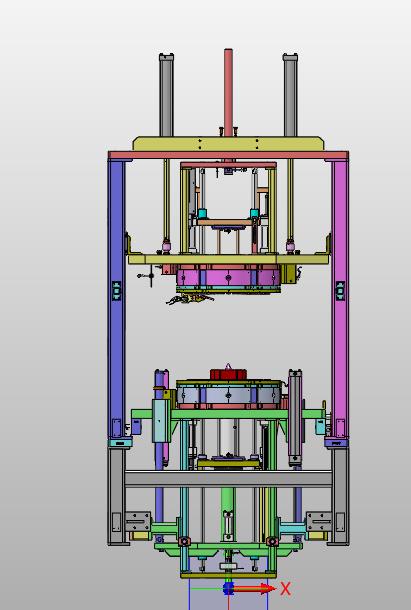The image size is (411, 610).
Task: Select the right gray cylinder above the frame
Action: [x=290, y=95]
